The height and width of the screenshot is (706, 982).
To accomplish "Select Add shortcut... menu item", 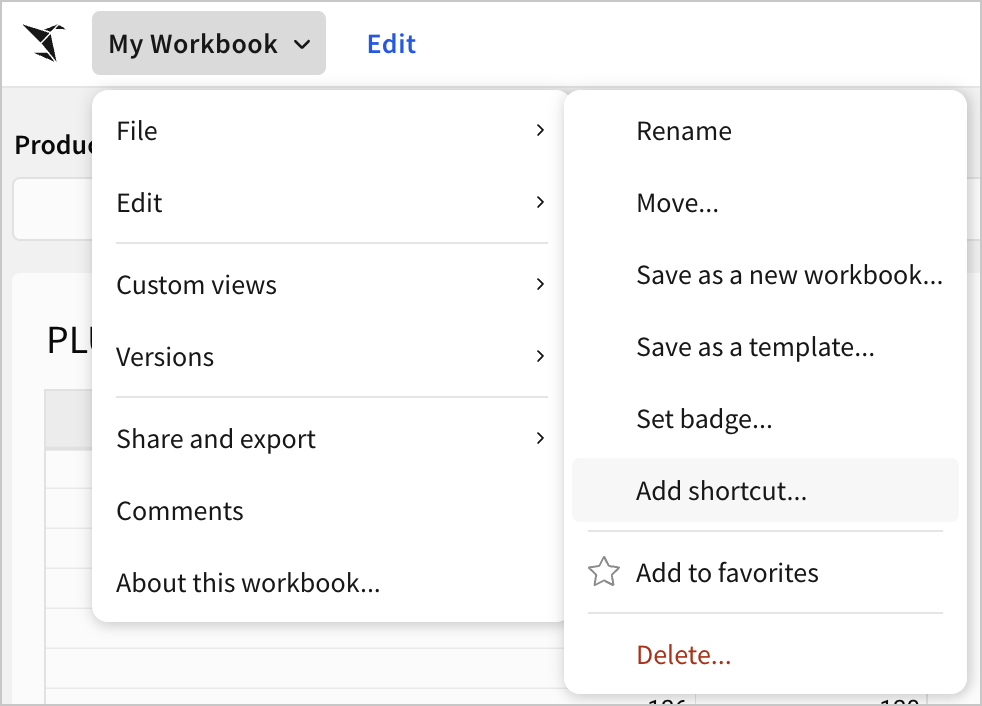I will (x=721, y=491).
